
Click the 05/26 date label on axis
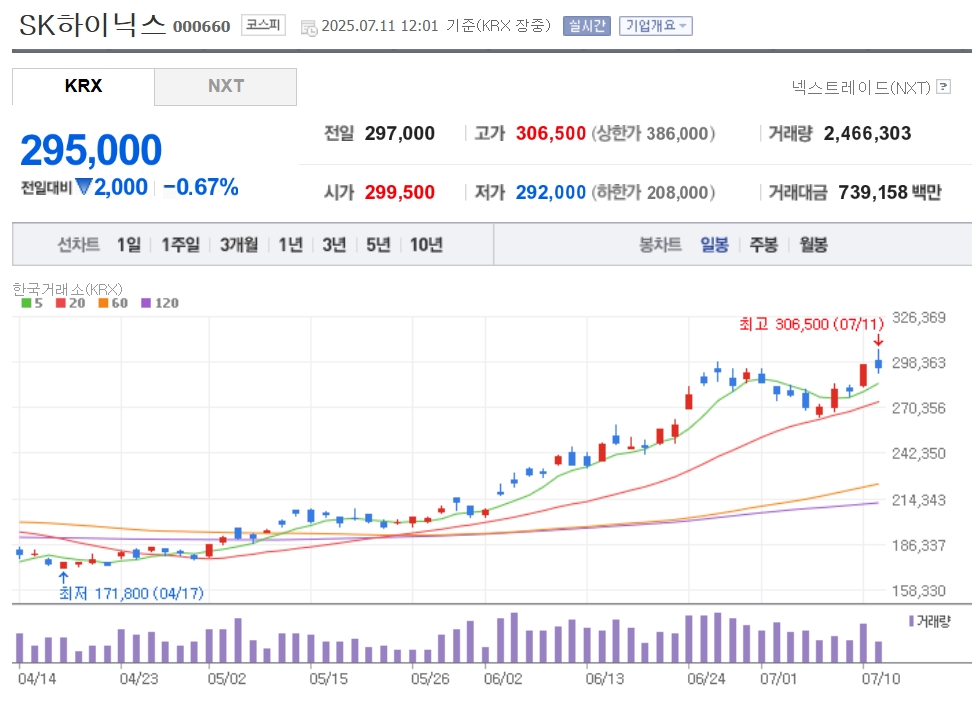(x=430, y=679)
